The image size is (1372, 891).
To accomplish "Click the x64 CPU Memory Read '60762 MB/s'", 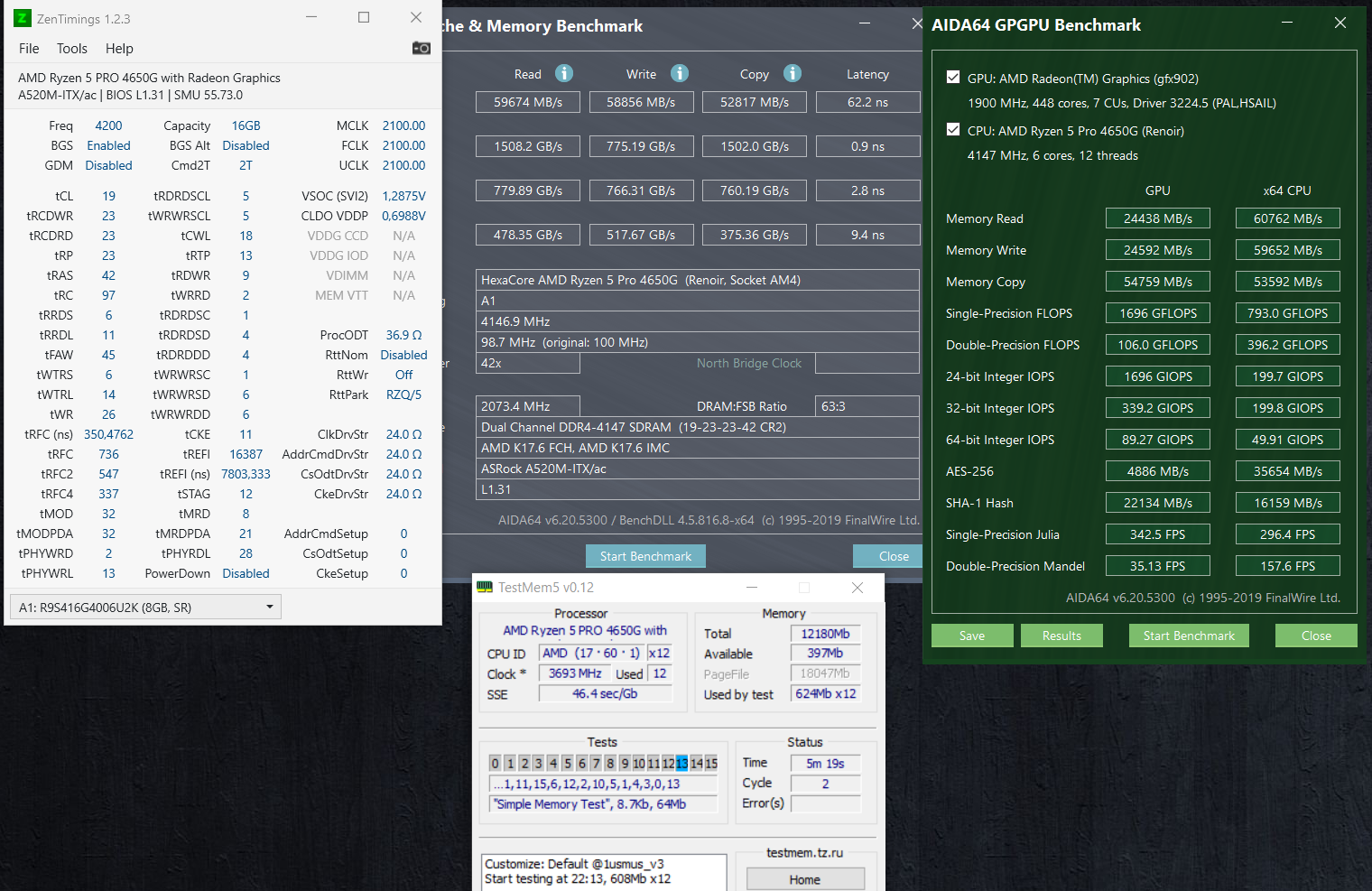I will click(1288, 218).
